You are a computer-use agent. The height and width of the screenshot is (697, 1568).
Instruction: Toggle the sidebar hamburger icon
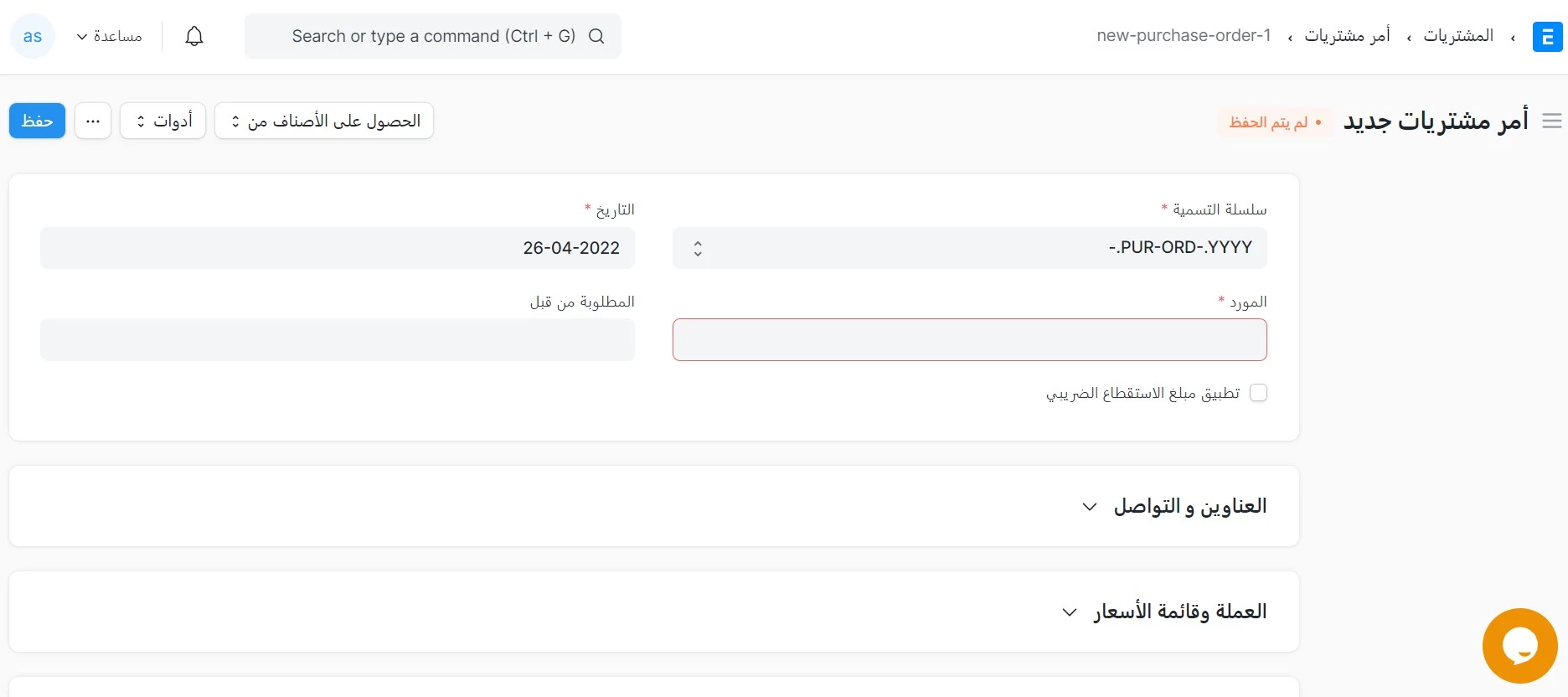pos(1552,121)
